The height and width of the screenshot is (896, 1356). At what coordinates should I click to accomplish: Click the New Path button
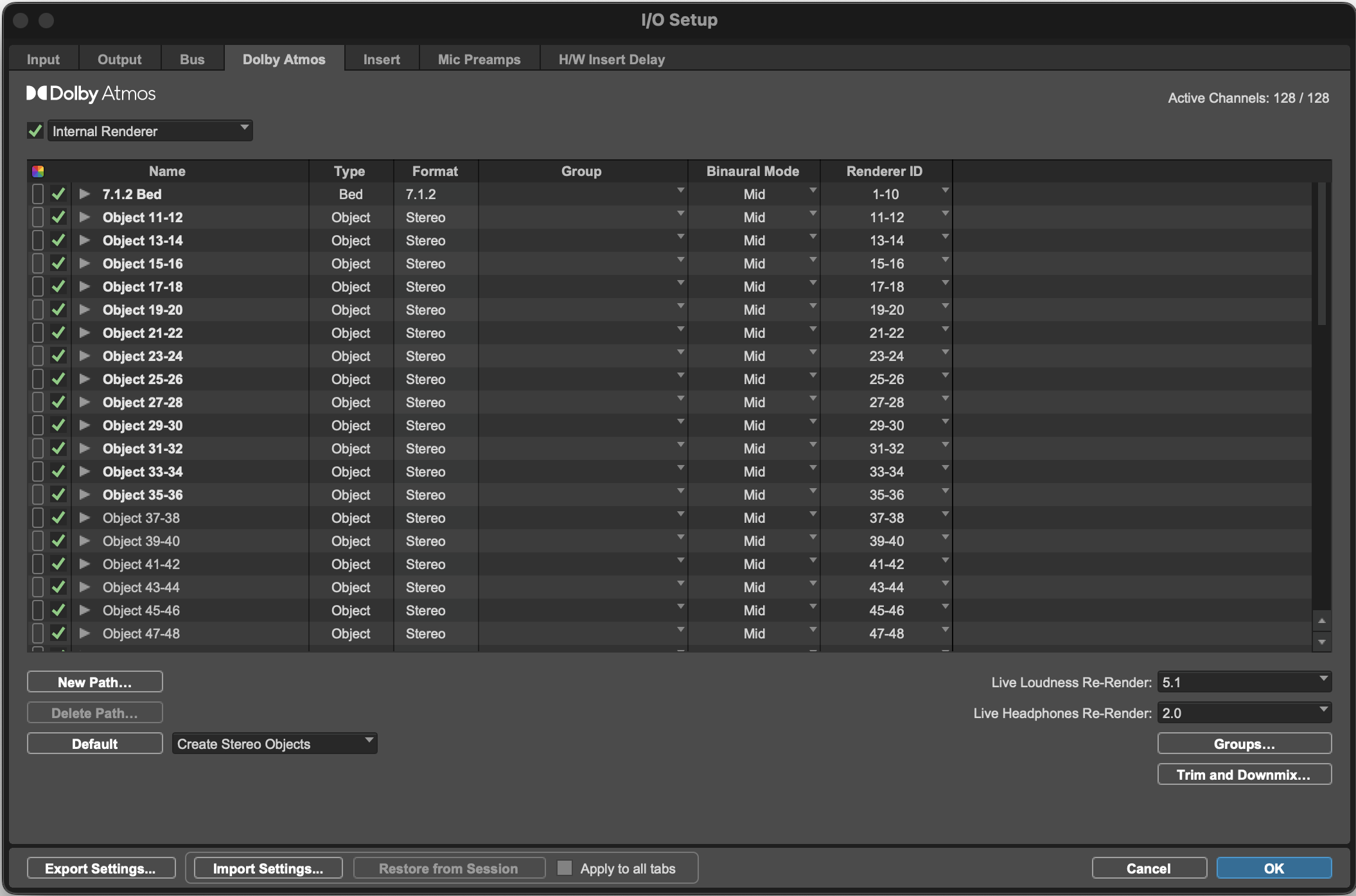pos(94,682)
